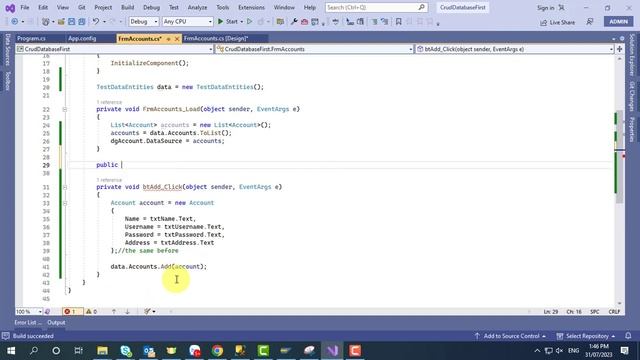Open Google Chrome from the taskbar

217,351
